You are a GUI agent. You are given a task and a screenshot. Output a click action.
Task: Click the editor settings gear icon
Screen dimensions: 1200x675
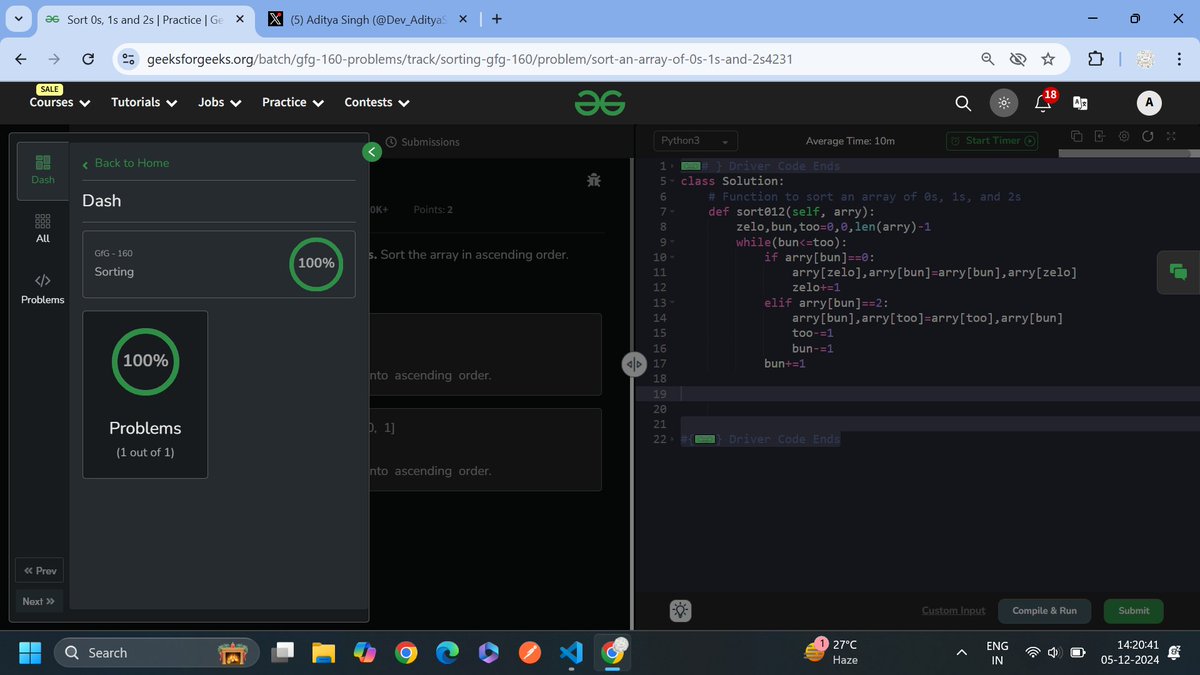coord(1124,137)
